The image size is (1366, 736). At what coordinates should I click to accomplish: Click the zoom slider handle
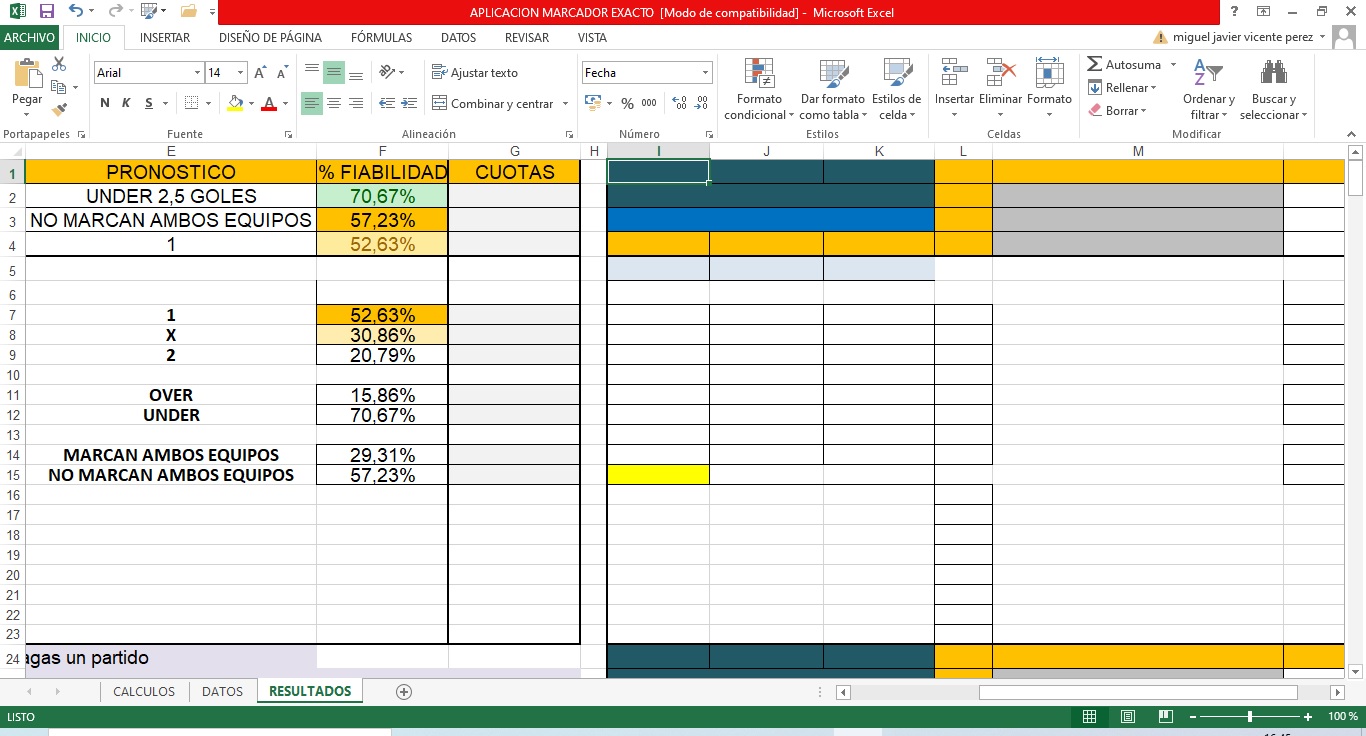point(1250,717)
